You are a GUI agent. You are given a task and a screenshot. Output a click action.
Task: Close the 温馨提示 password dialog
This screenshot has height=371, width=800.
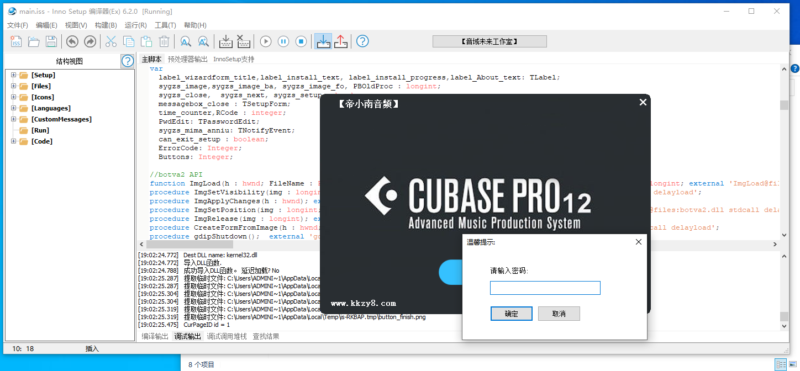point(638,242)
